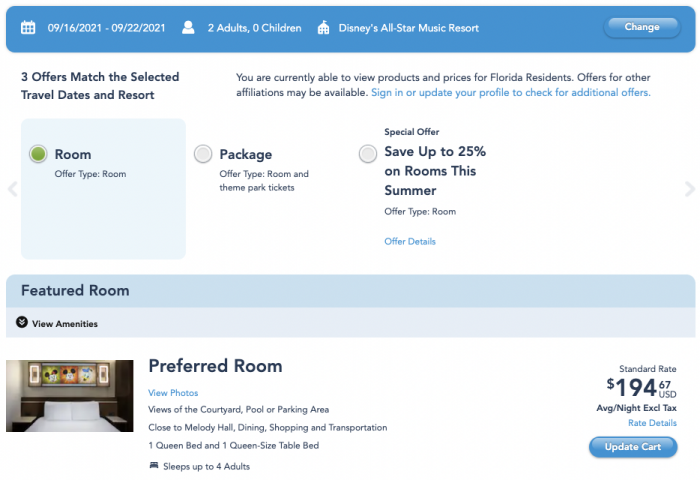The image size is (700, 480).
Task: Open View Photos for Preferred Room
Action: pos(173,393)
